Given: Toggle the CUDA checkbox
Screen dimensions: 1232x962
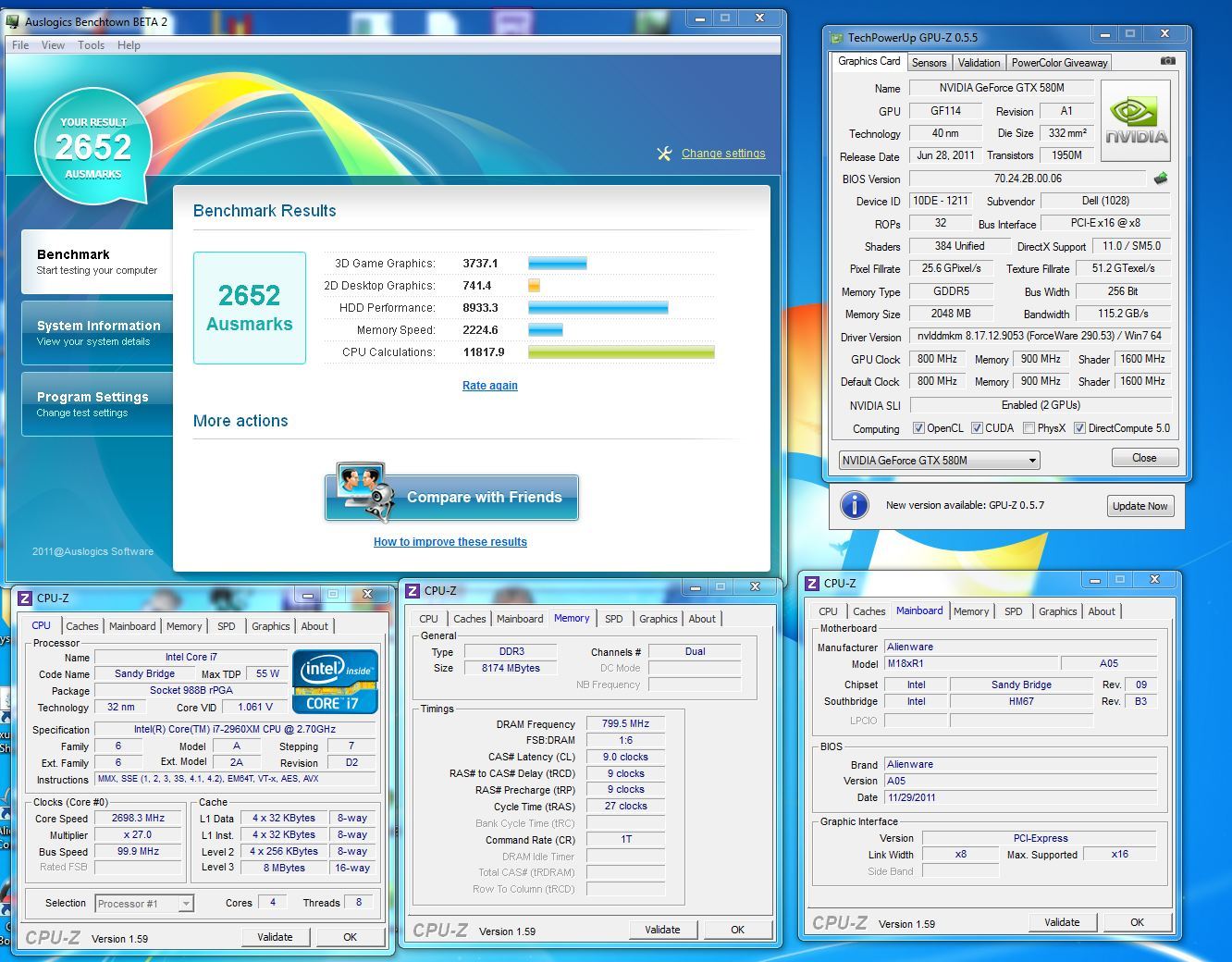Looking at the screenshot, I should pyautogui.click(x=977, y=428).
